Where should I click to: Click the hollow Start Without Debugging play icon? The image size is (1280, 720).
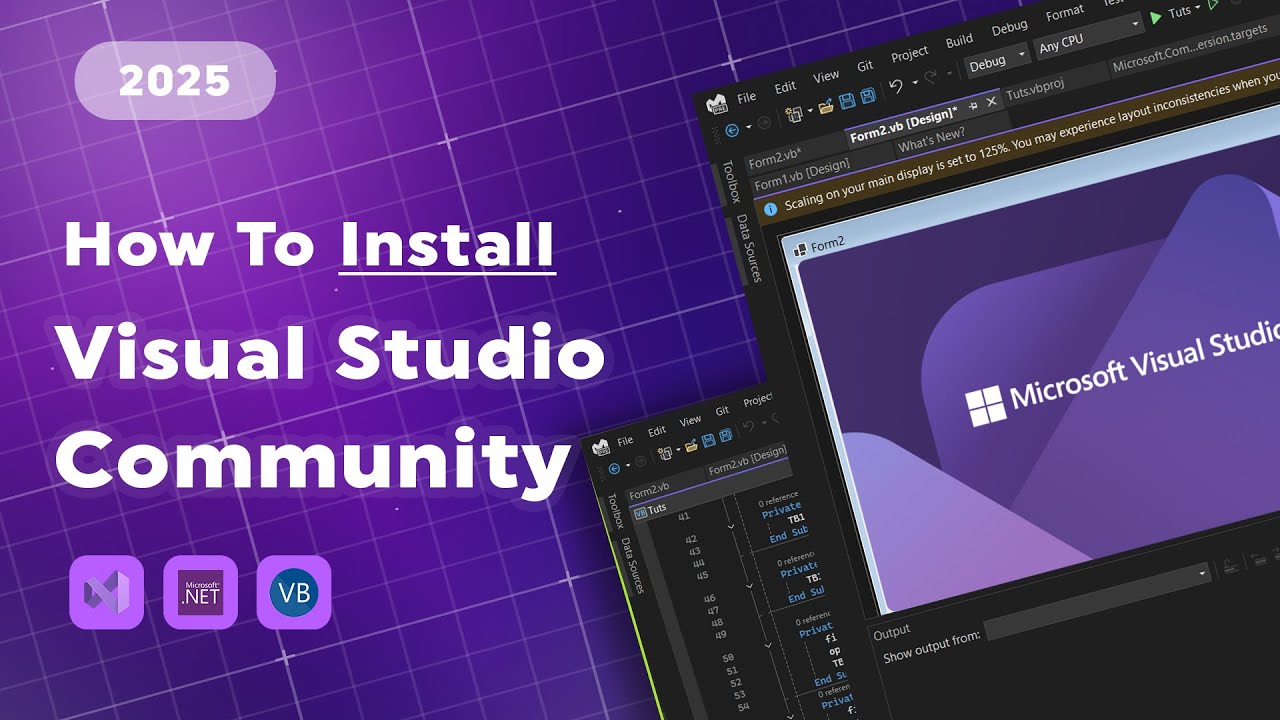coord(1215,4)
